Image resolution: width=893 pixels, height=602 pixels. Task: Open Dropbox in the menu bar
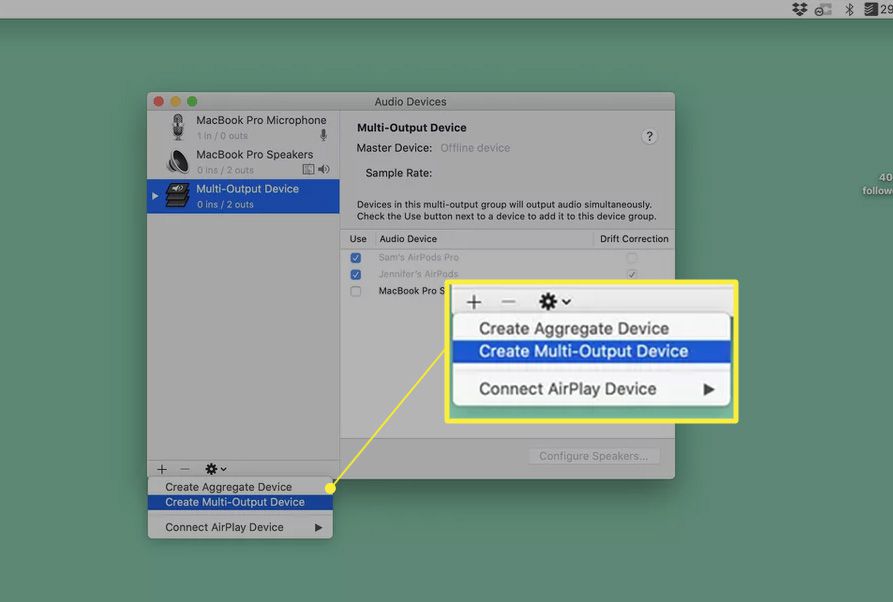click(x=799, y=9)
